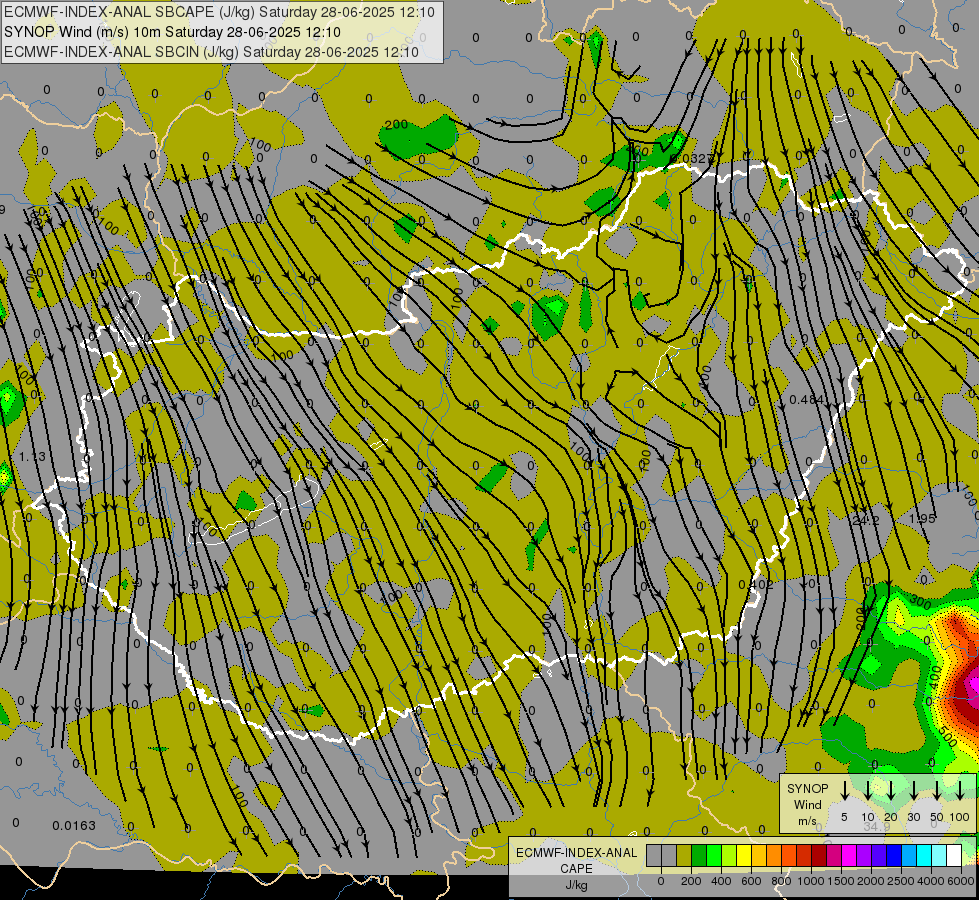979x900 pixels.
Task: Click the 1.13 value on the map
Action: point(32,457)
